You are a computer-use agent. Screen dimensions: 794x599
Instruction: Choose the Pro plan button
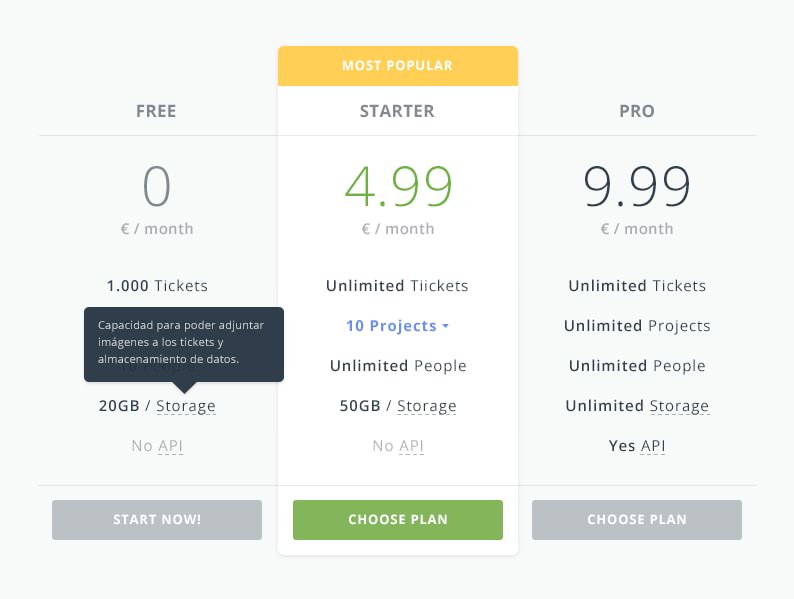pos(637,520)
